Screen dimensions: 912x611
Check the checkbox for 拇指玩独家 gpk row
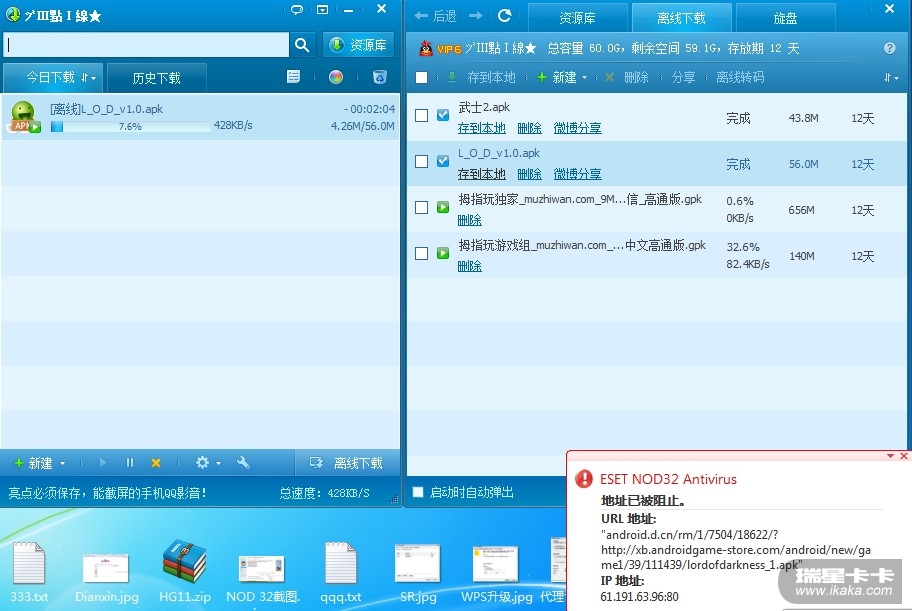(422, 207)
